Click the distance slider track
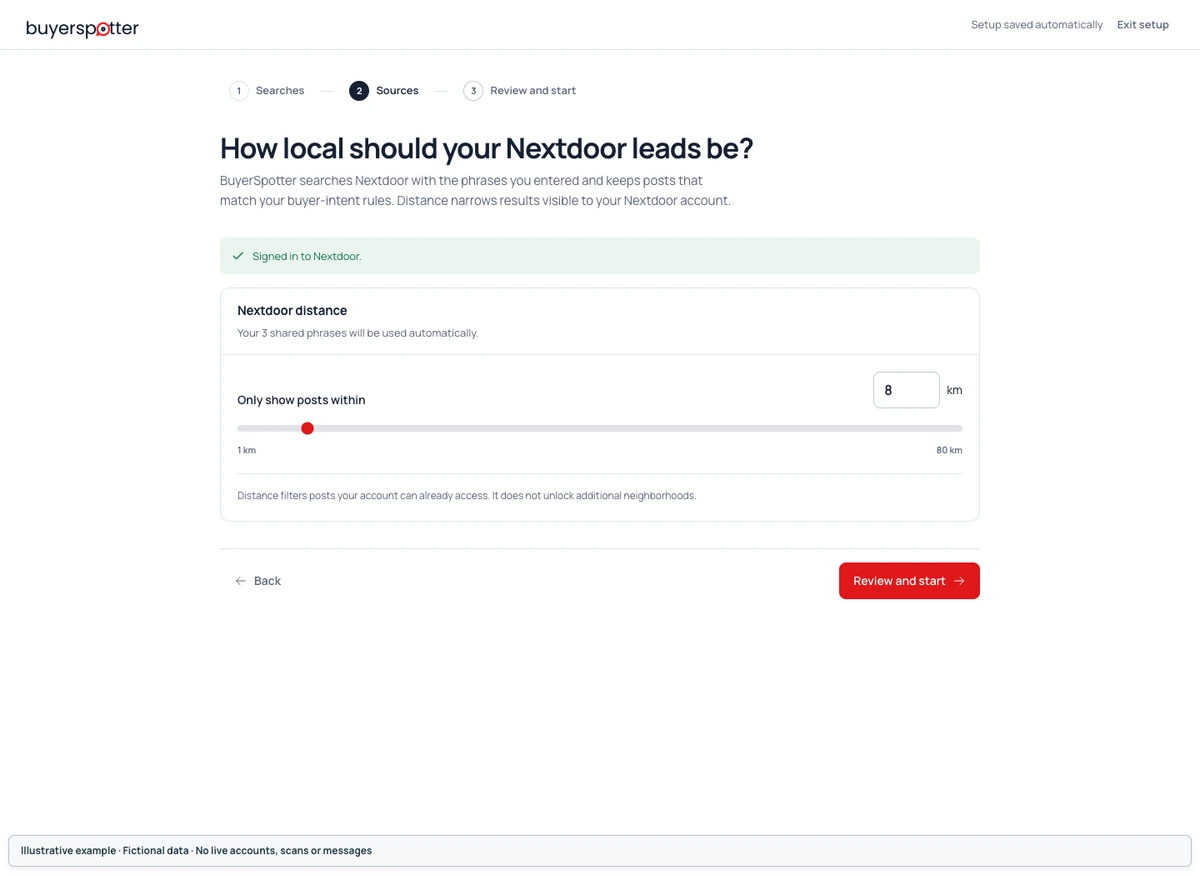 click(600, 428)
